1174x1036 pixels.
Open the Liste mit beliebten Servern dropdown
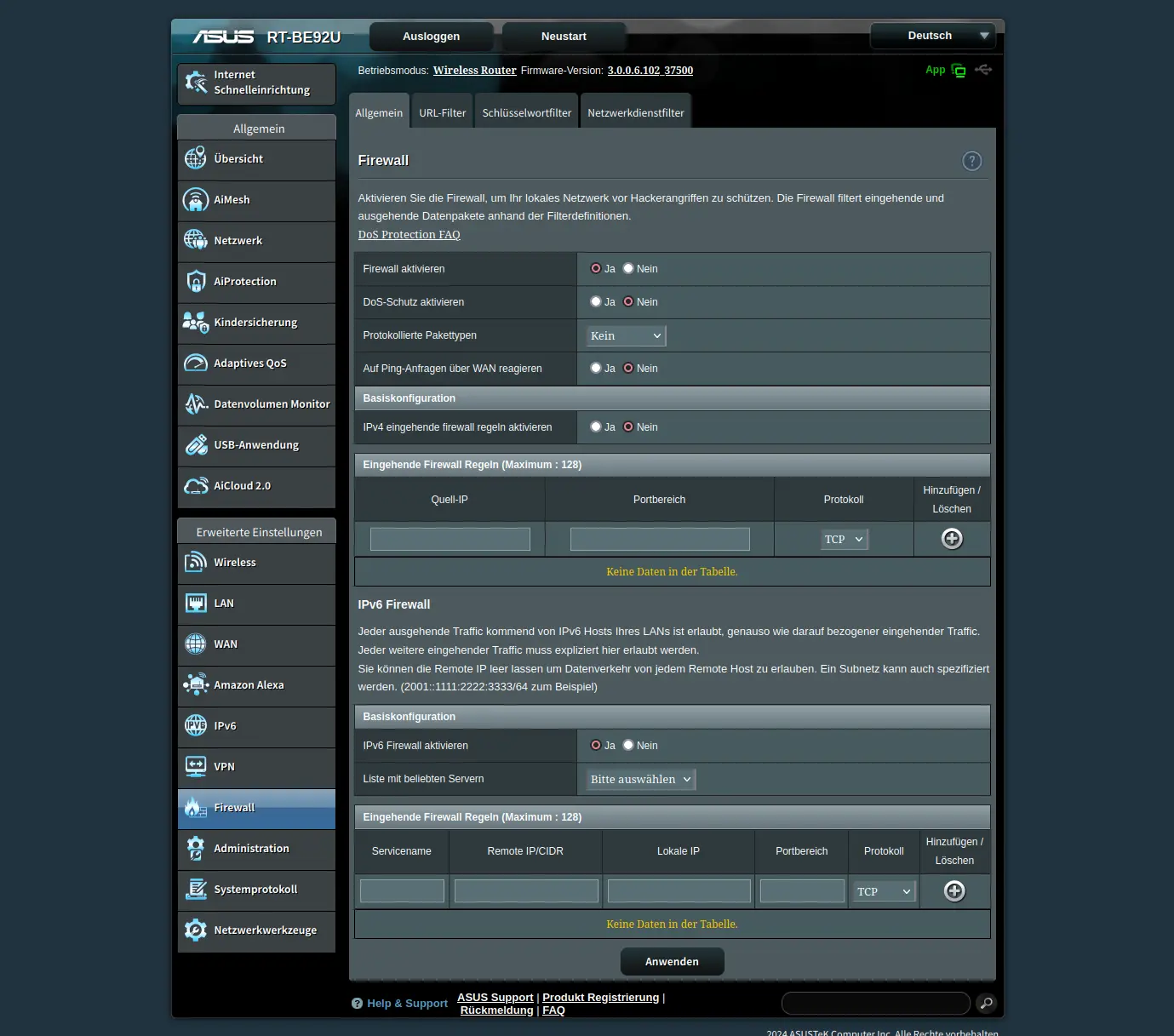641,780
